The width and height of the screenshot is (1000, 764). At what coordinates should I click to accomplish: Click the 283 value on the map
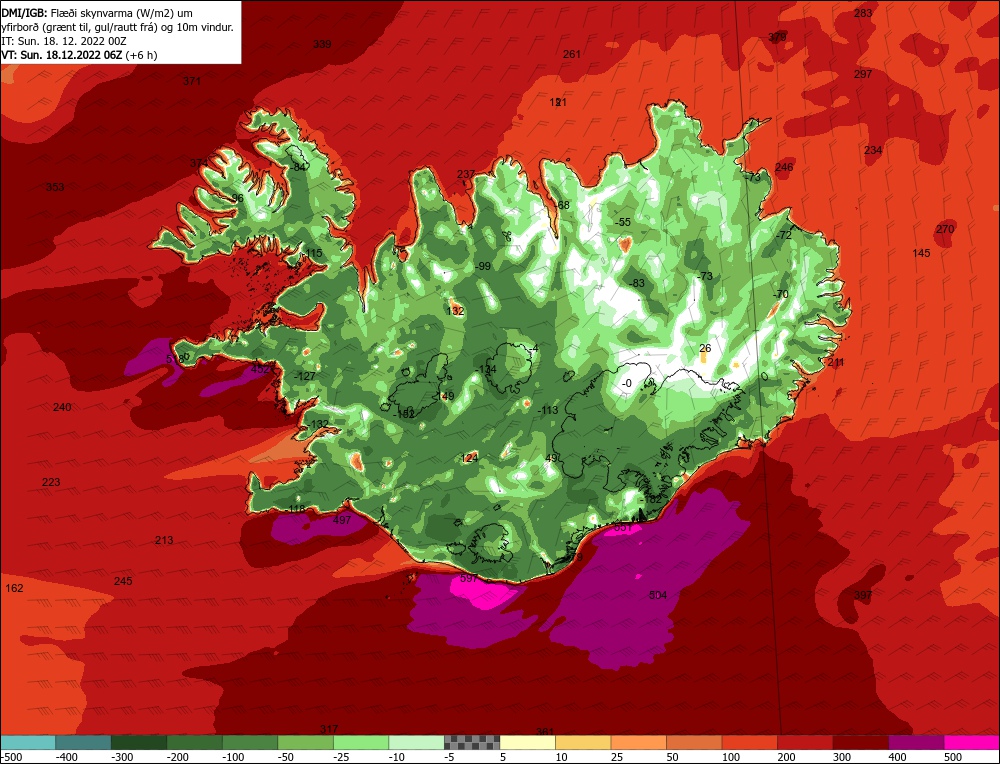[x=863, y=13]
